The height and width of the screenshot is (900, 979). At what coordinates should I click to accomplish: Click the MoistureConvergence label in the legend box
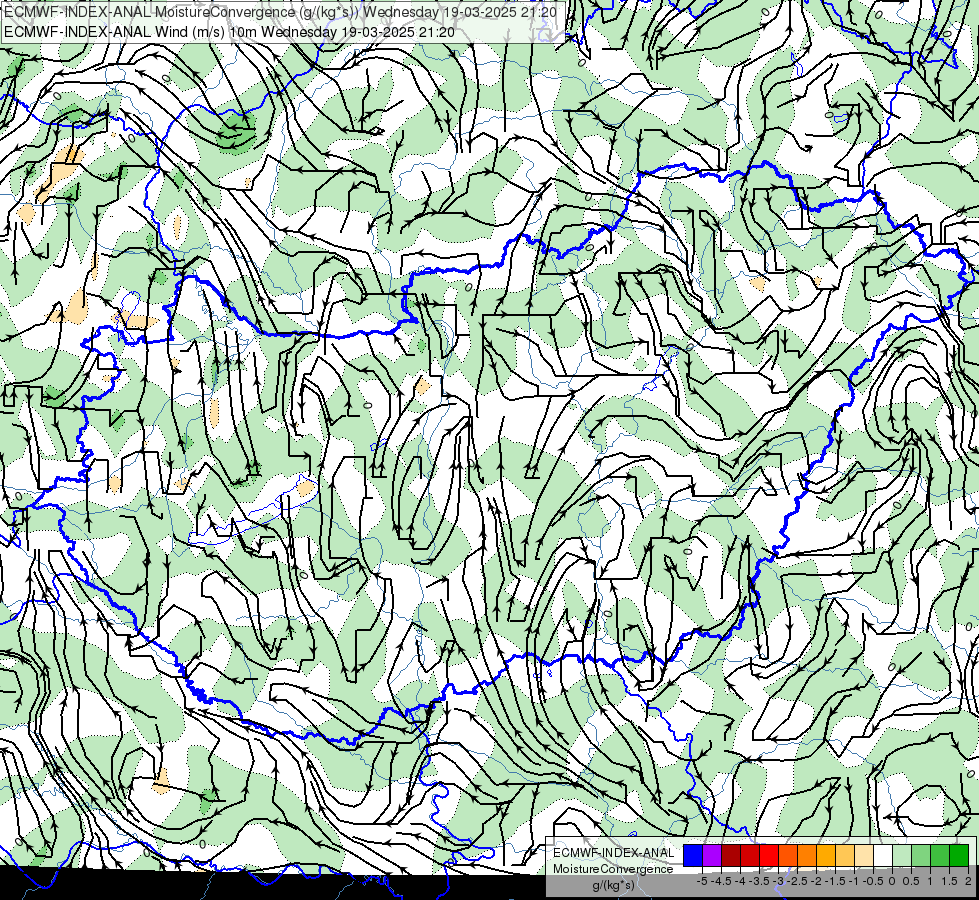(613, 869)
